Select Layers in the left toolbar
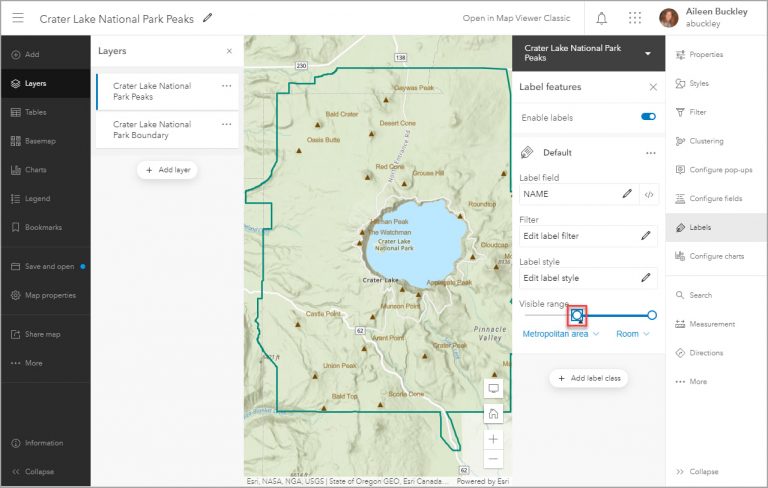This screenshot has width=768, height=488. [46, 83]
